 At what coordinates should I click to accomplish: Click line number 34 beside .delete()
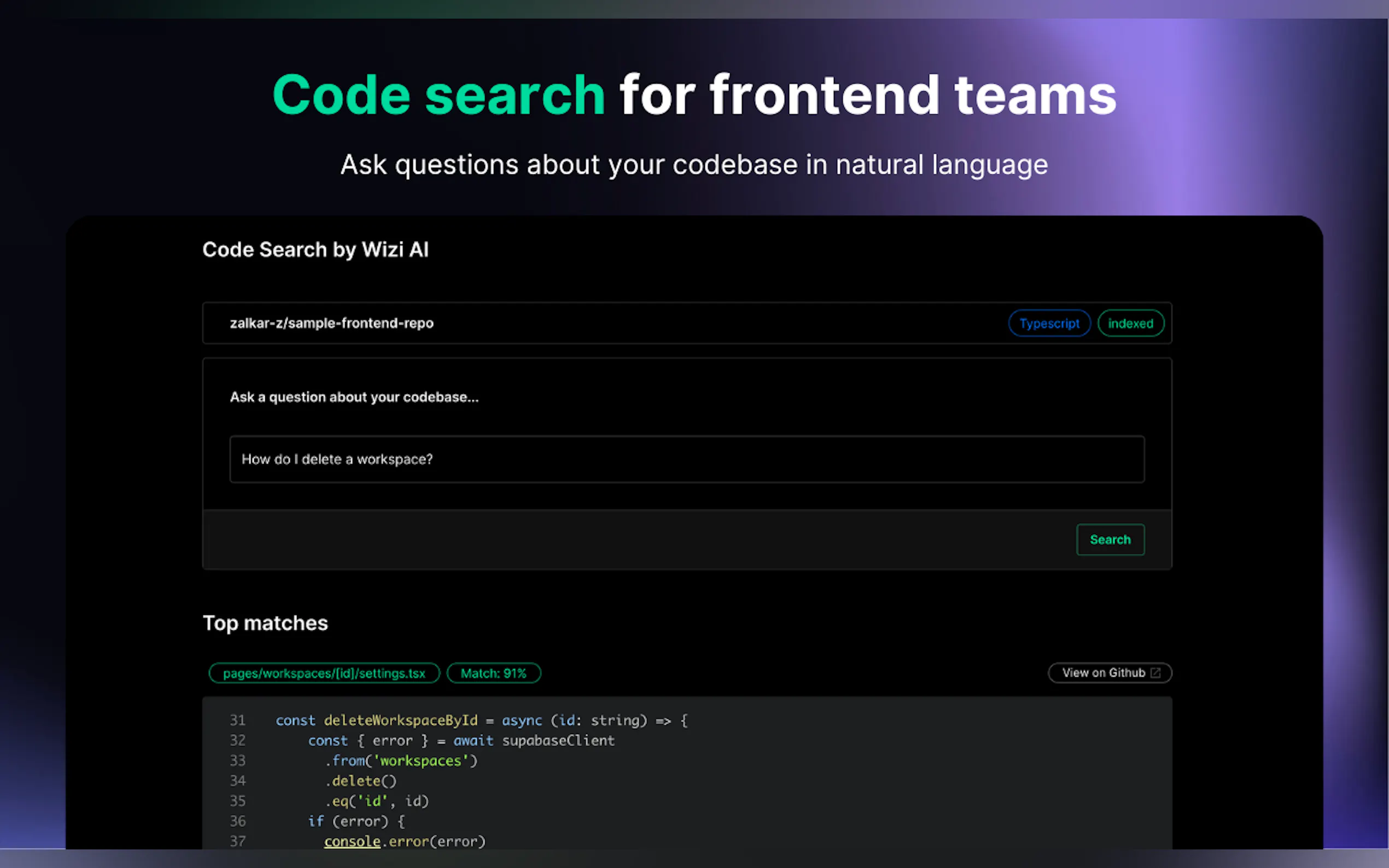click(x=238, y=781)
